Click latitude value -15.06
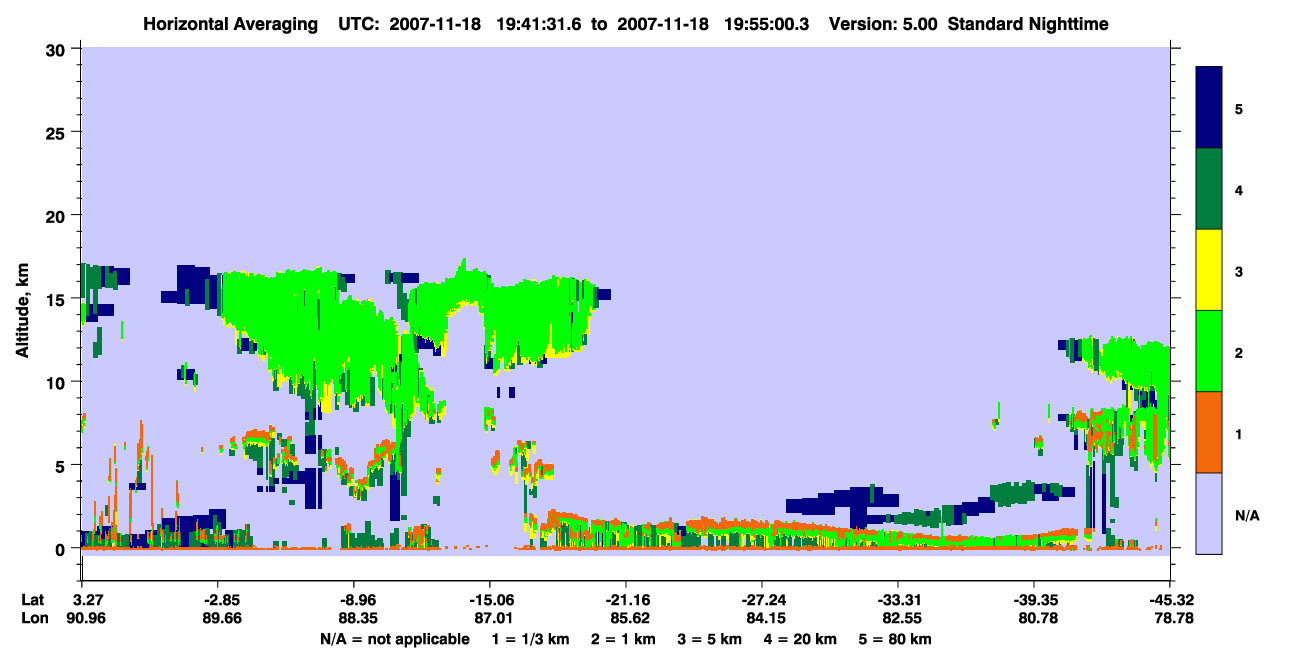This screenshot has width=1300, height=667. [489, 600]
